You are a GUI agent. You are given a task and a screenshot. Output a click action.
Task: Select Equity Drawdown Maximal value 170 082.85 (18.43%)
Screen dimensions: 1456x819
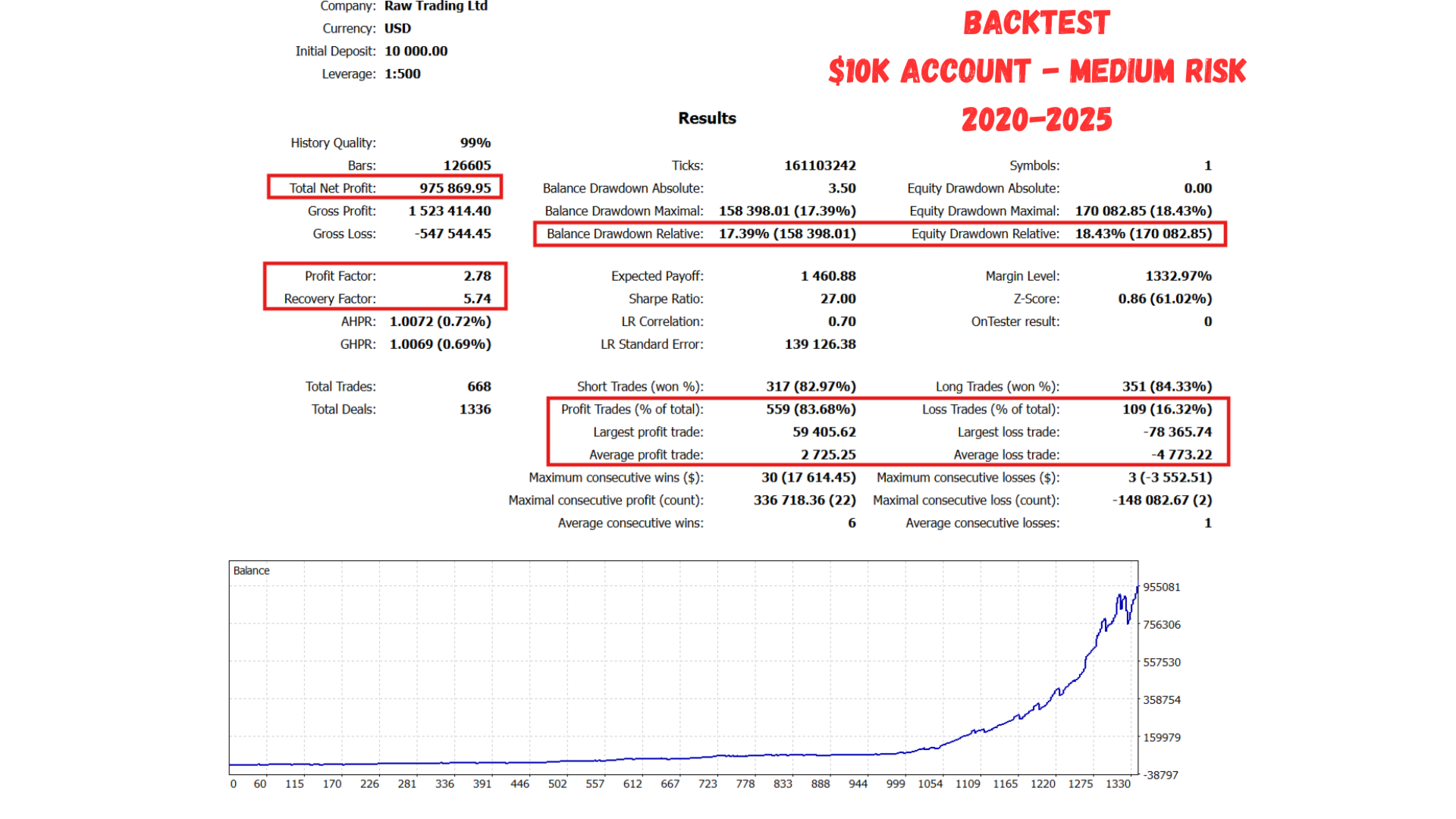point(1144,211)
